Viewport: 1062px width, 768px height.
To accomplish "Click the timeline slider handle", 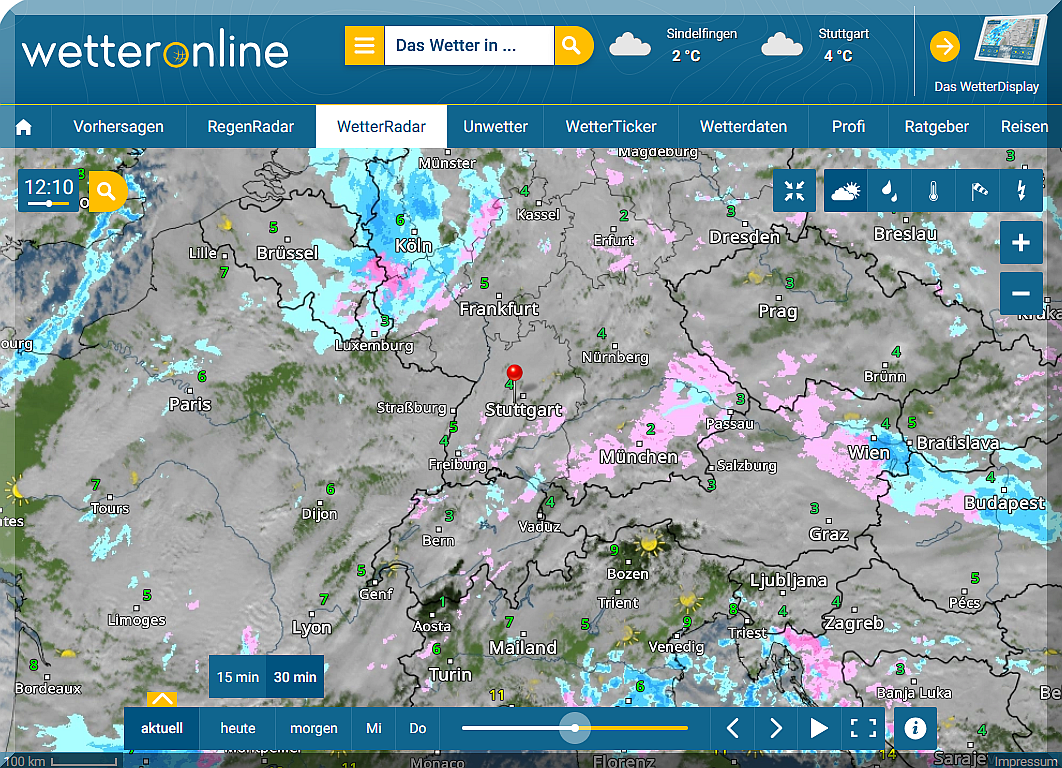I will click(575, 728).
